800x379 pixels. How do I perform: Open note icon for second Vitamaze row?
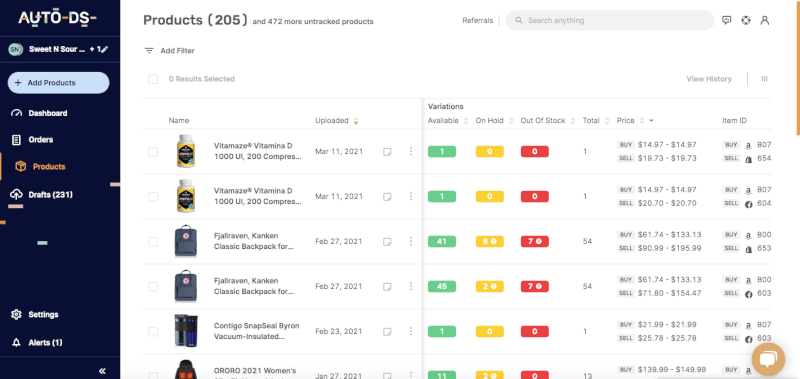[x=387, y=196]
